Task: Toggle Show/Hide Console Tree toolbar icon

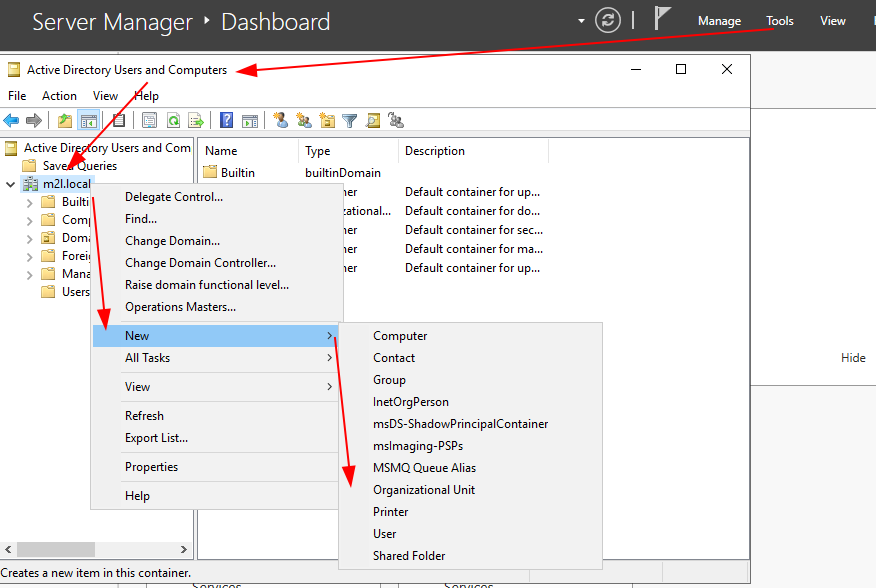Action: pos(89,120)
